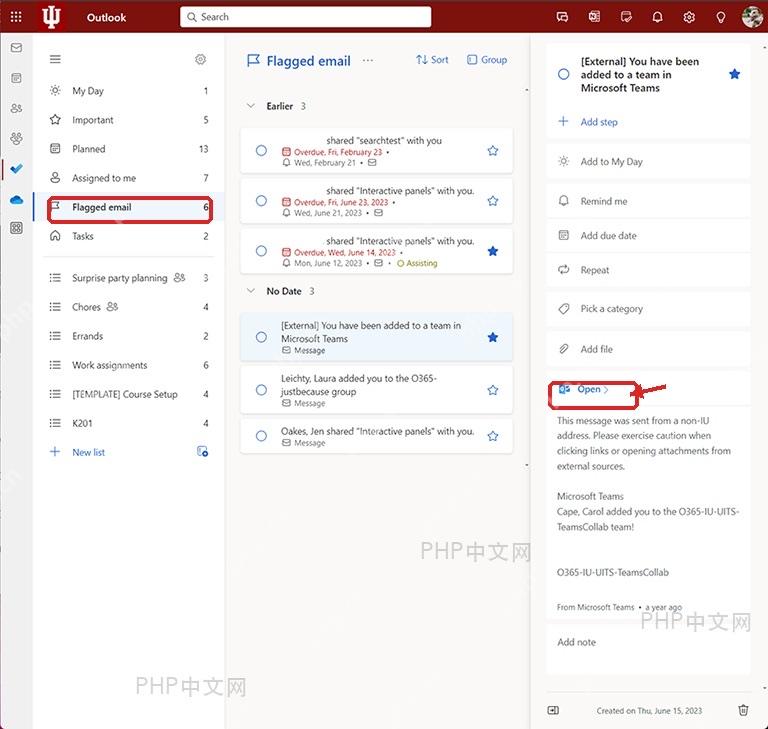Unstar the External Teams task in list
The height and width of the screenshot is (729, 768).
[x=493, y=337]
